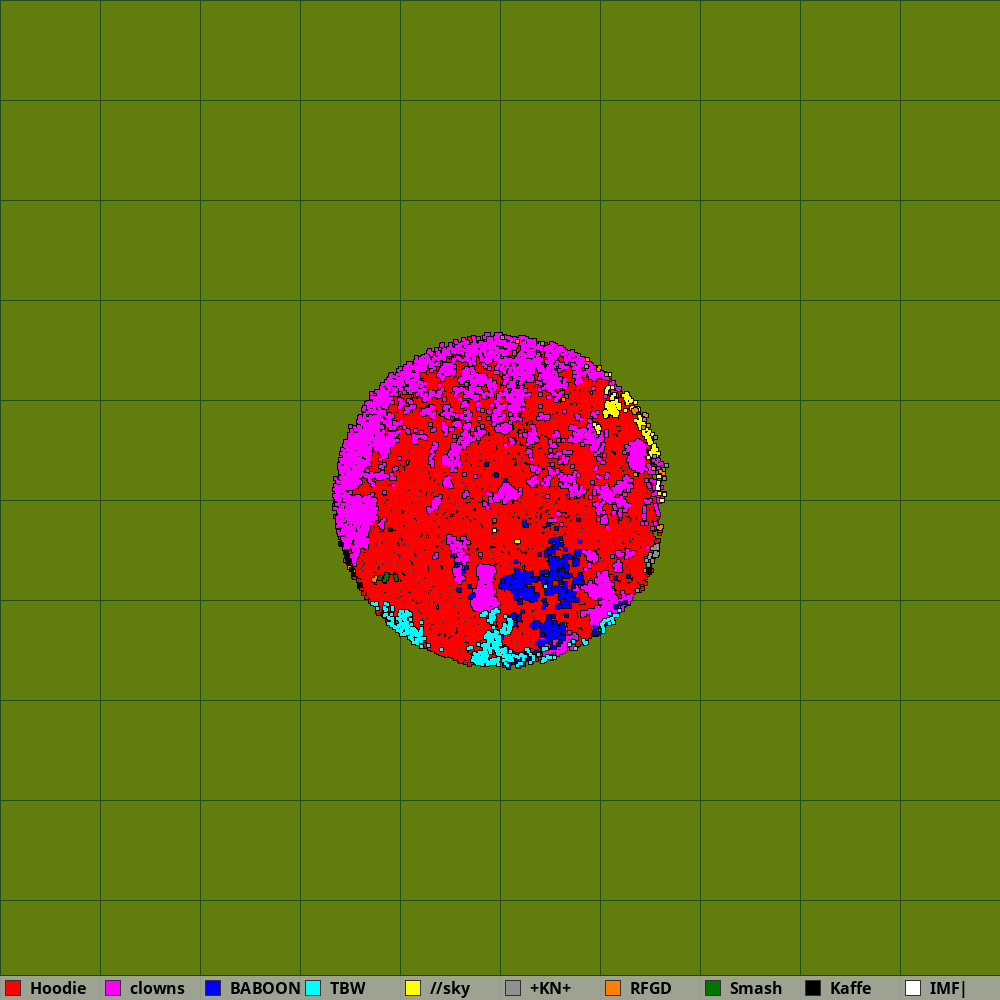
Task: Select the Kaffe legend text
Action: [x=850, y=988]
